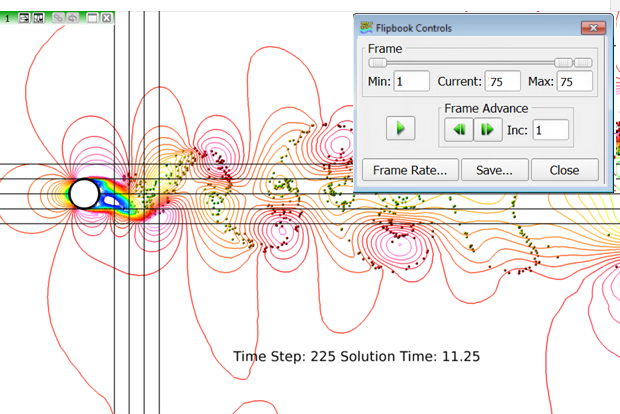This screenshot has width=620, height=414.
Task: Open the Save flipbook dialog
Action: pos(494,170)
